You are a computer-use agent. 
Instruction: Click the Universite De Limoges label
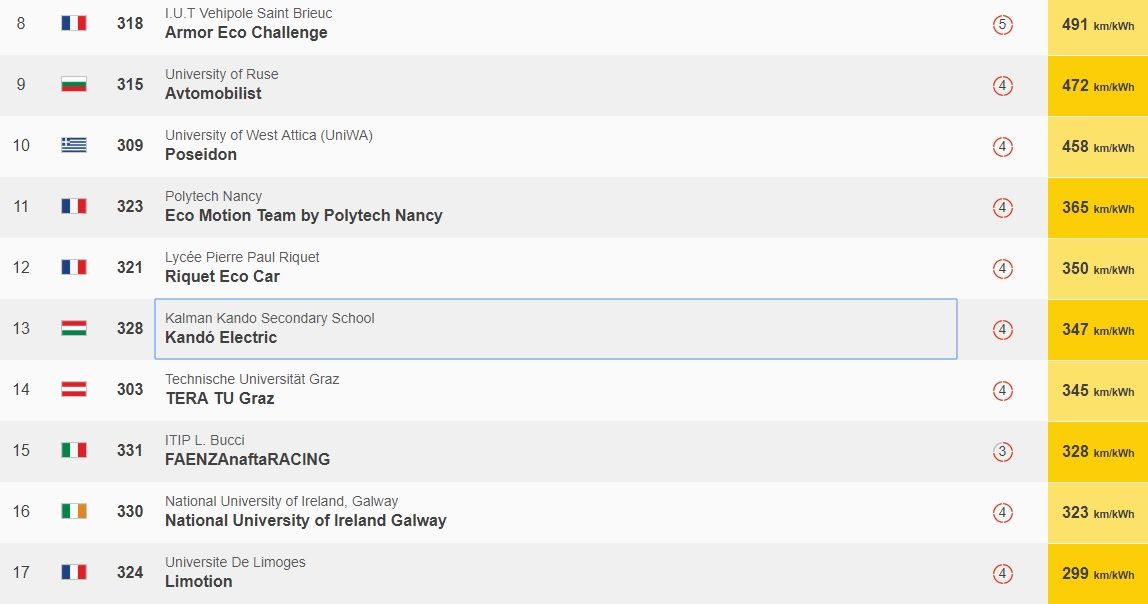tap(235, 562)
